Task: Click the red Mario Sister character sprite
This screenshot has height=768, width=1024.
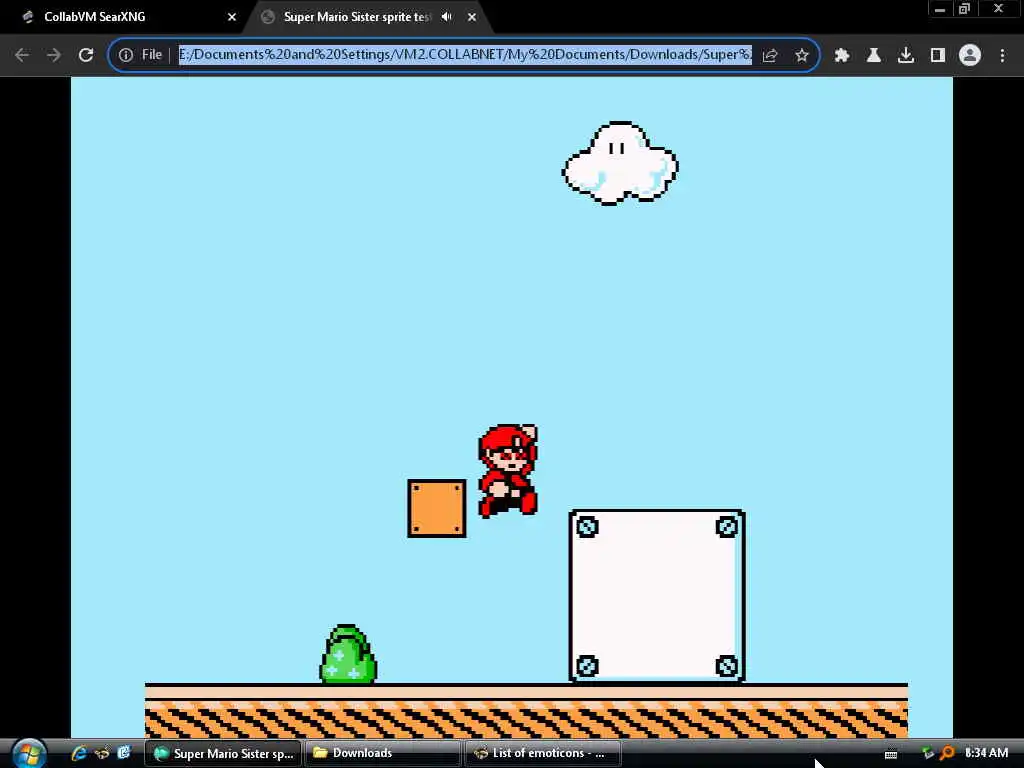Action: coord(508,471)
